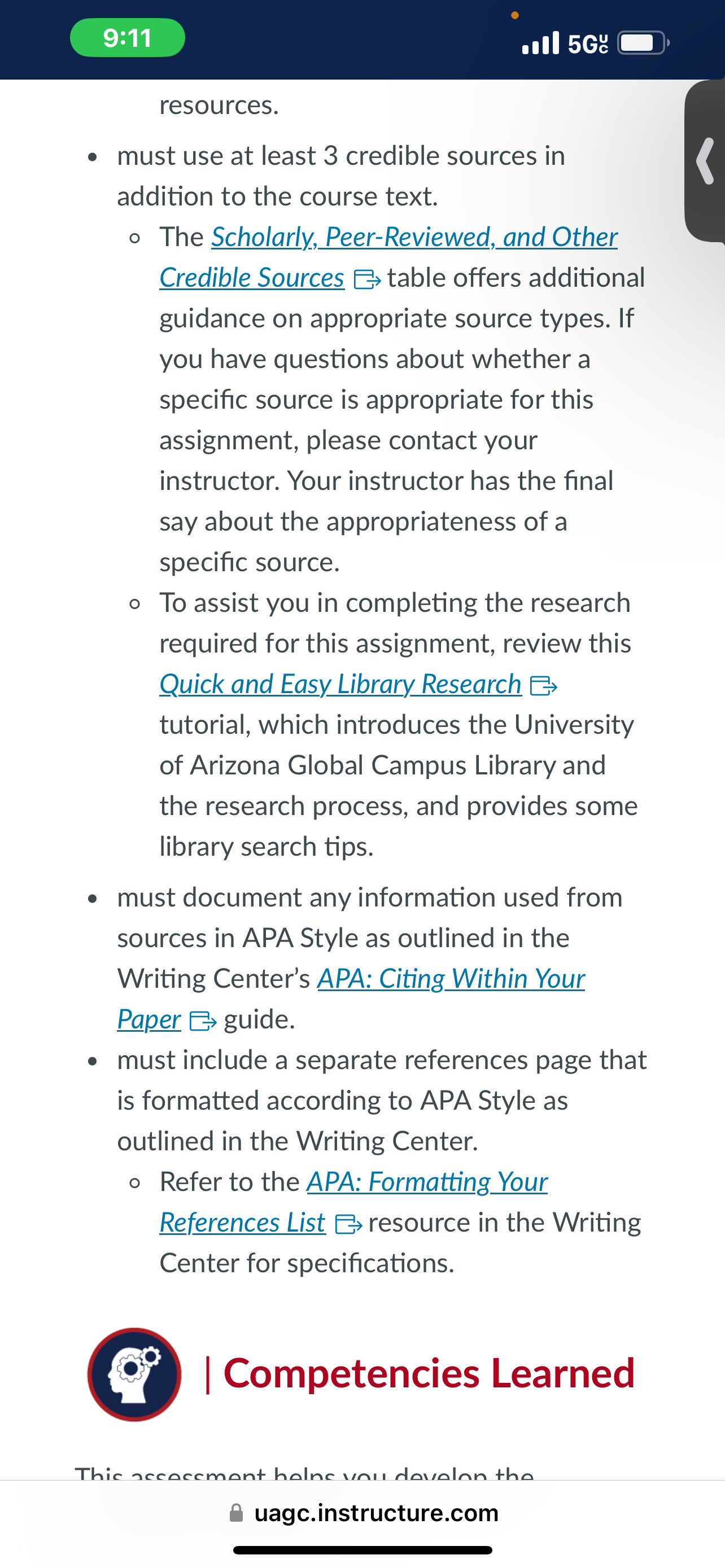Tap the Competencies Learned head-gears icon

click(134, 1374)
